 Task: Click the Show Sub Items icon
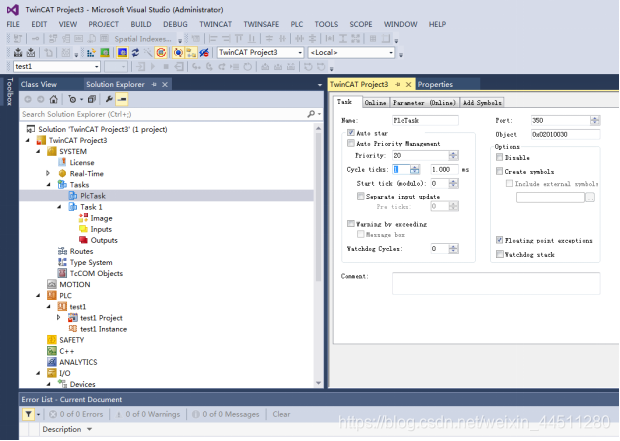(x=191, y=53)
